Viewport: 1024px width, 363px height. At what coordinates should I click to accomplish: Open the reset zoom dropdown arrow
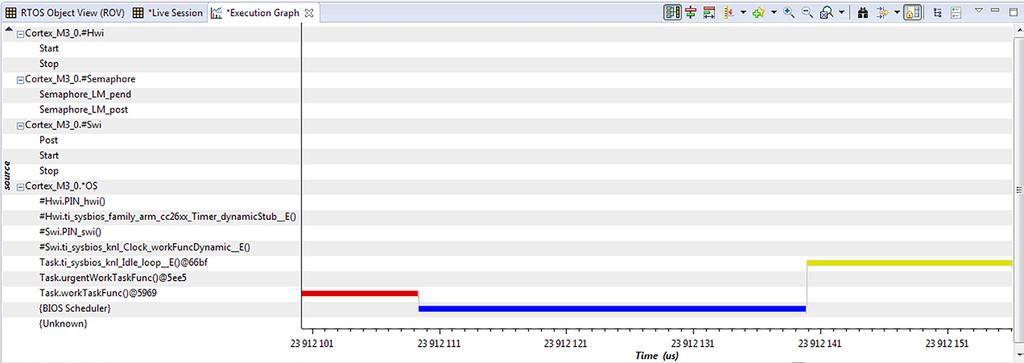click(x=841, y=12)
